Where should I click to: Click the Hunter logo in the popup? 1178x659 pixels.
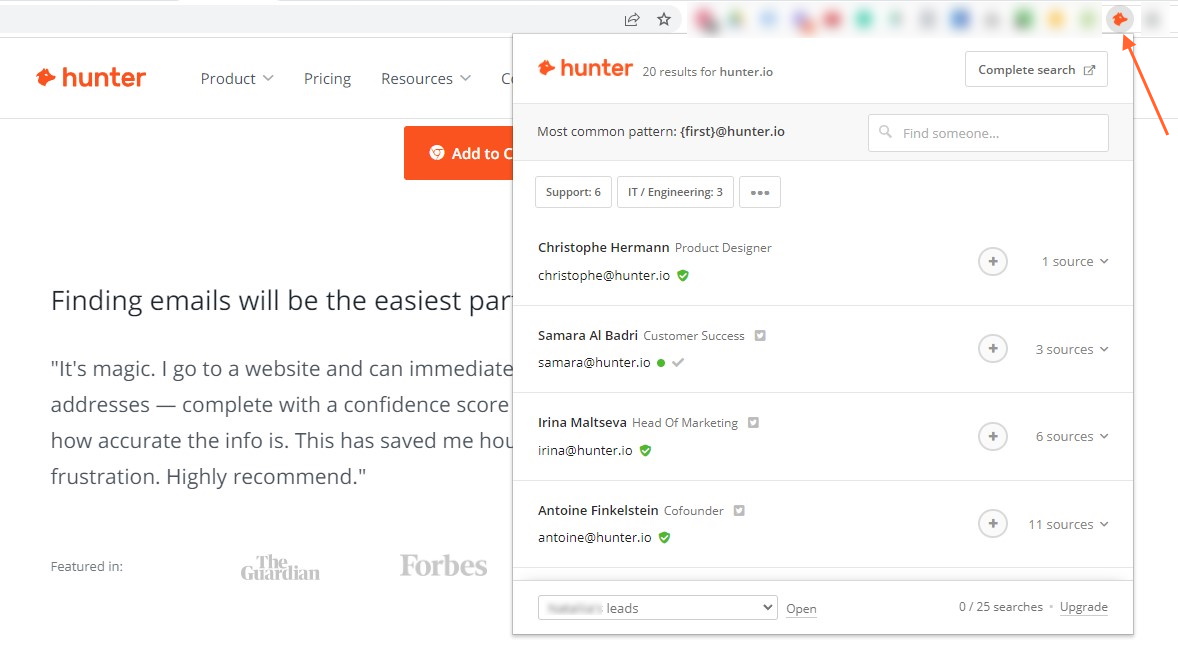[585, 68]
